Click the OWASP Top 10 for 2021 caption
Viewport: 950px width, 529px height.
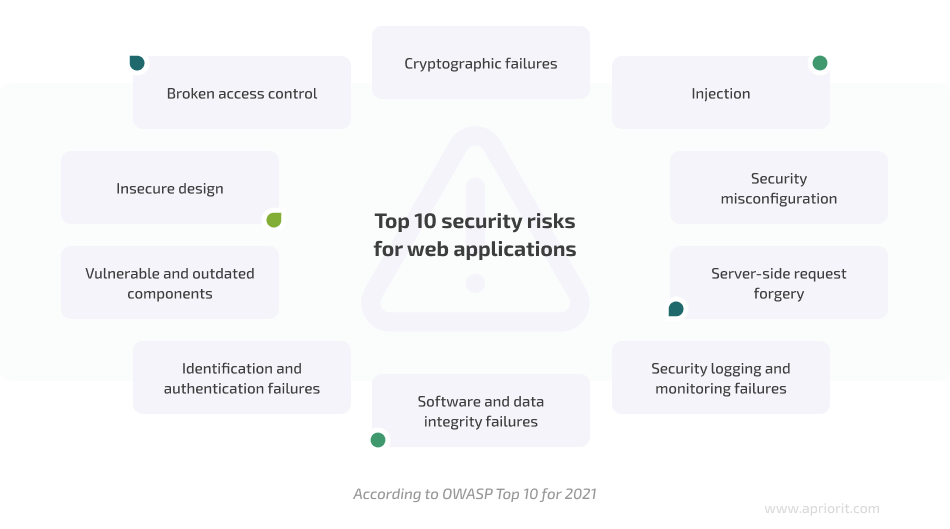tap(475, 494)
